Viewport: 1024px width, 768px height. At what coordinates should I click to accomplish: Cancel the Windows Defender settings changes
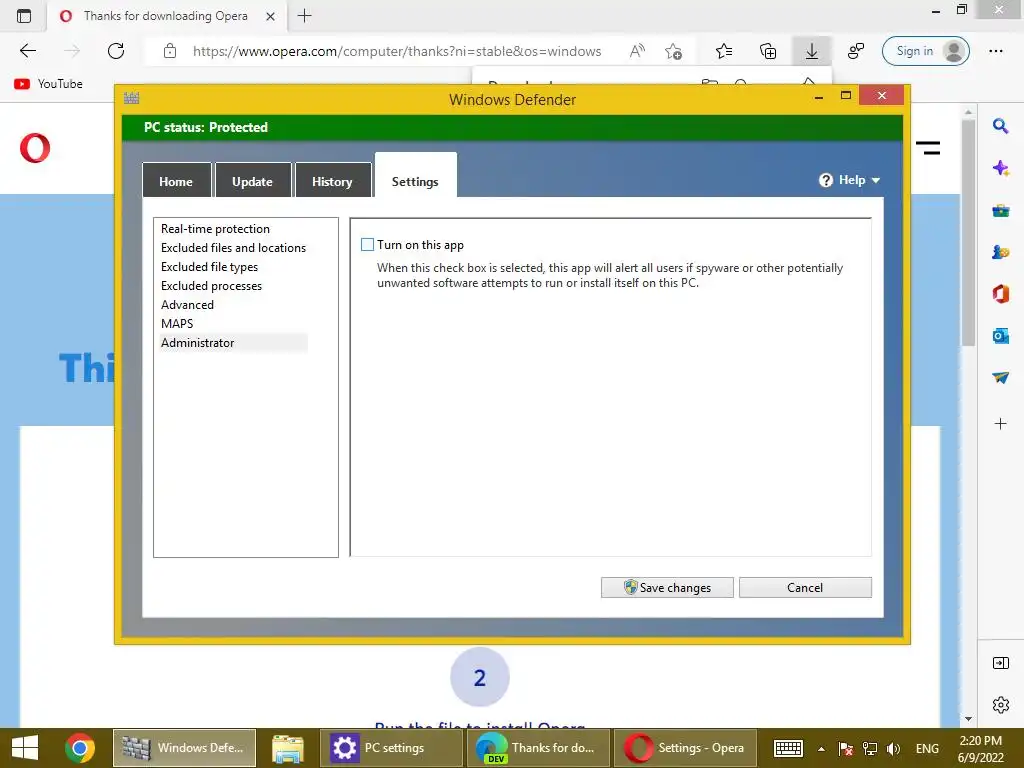[805, 587]
